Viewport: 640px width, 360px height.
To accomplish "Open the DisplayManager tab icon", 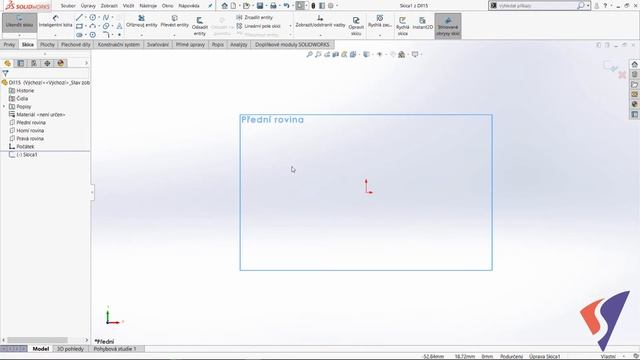I will tap(61, 63).
